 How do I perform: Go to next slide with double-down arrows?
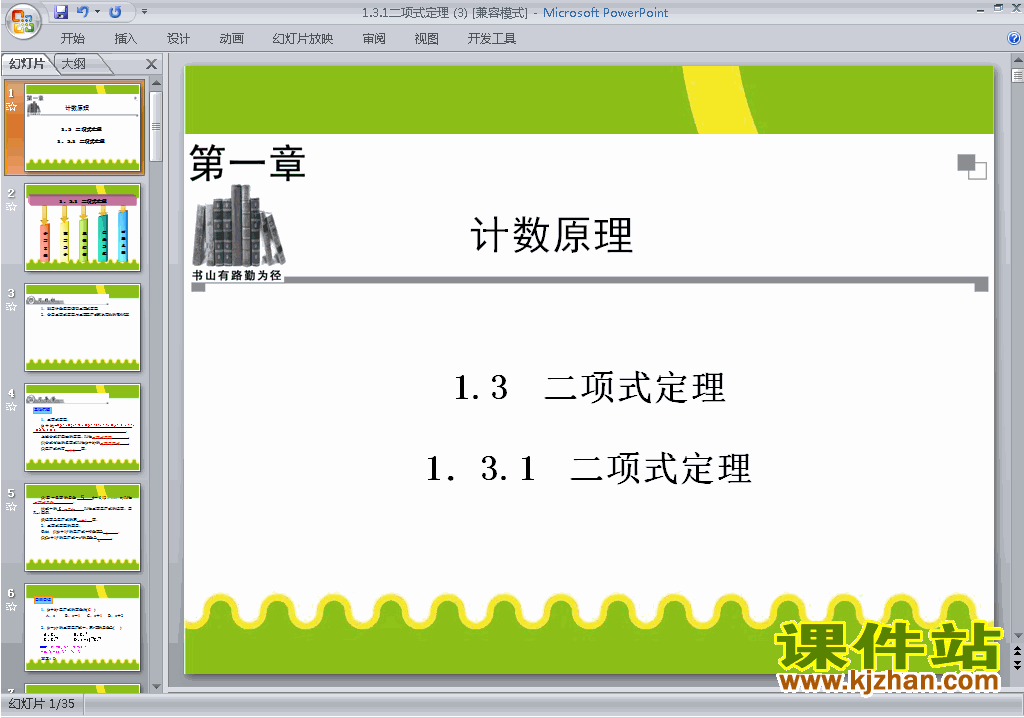pyautogui.click(x=1017, y=665)
